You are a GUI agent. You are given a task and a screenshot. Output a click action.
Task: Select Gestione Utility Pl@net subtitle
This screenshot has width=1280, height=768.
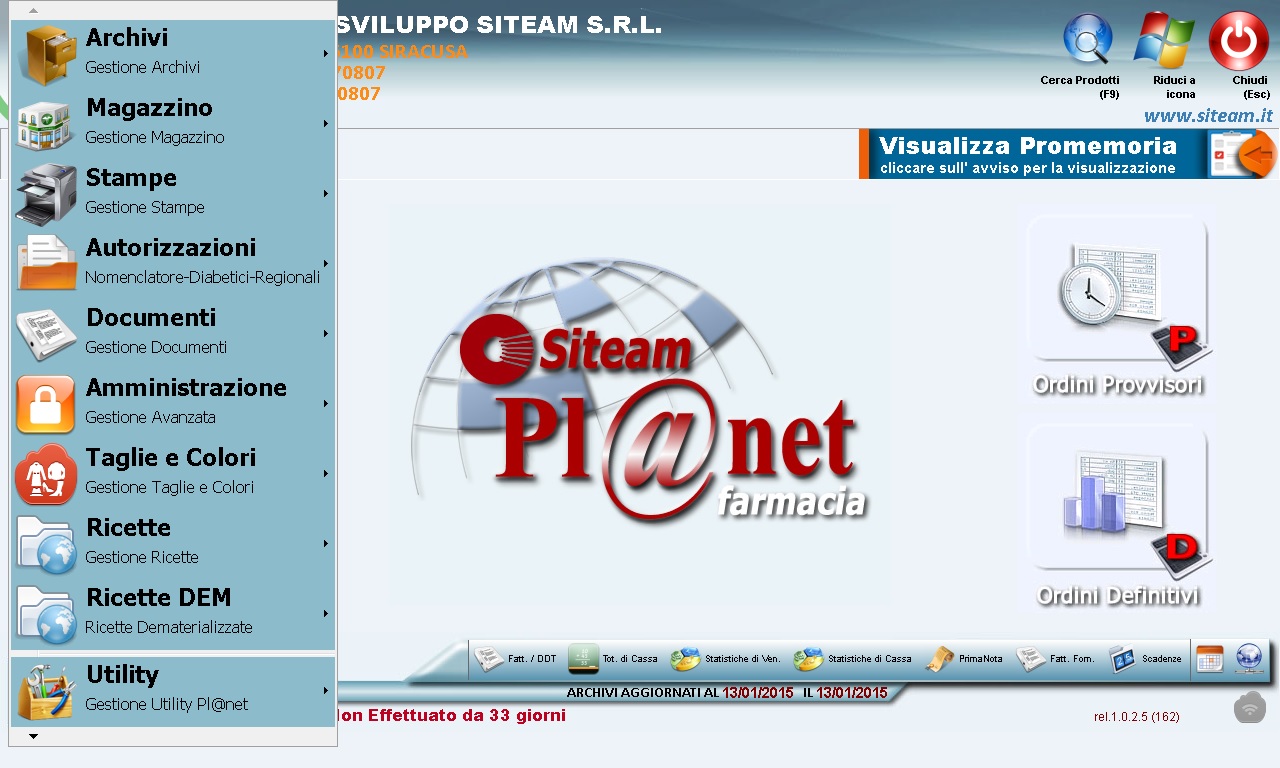click(x=167, y=704)
